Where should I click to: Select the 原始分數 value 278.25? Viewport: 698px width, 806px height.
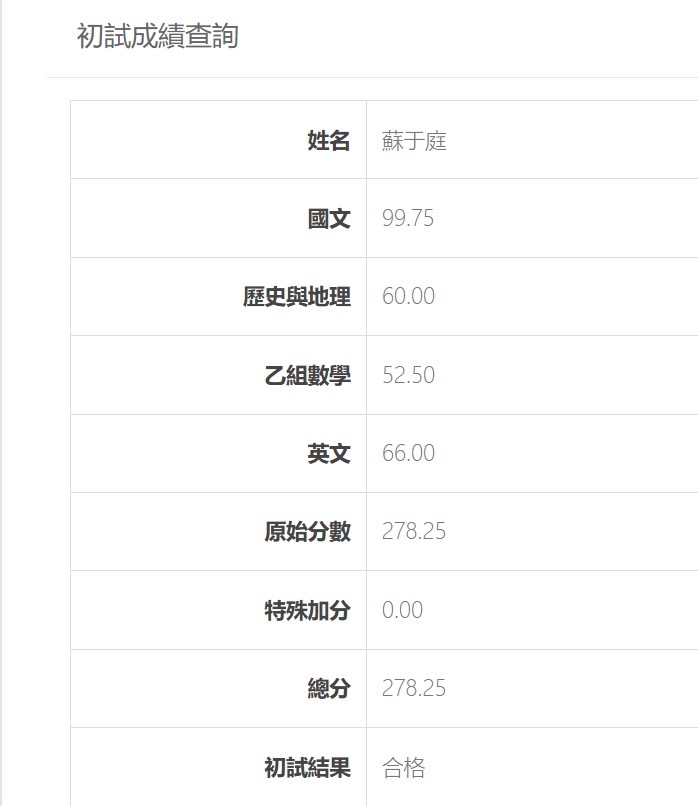point(414,532)
